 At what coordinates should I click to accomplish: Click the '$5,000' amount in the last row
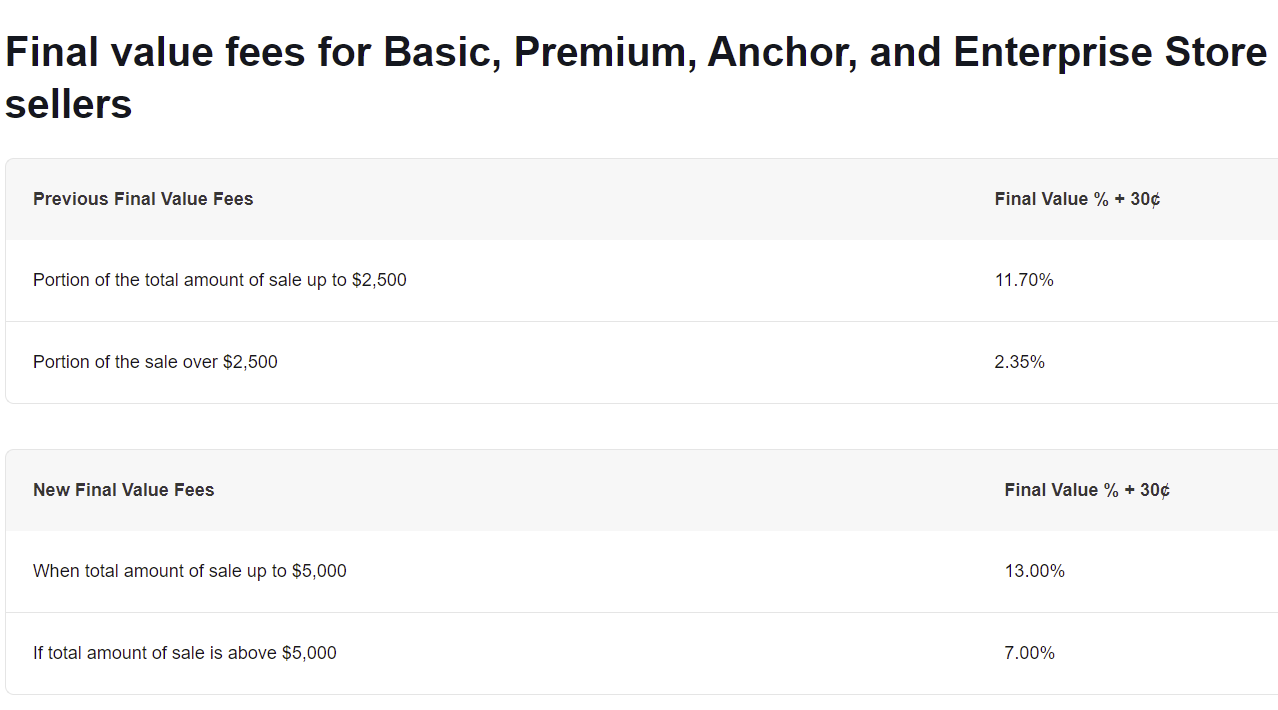click(309, 653)
